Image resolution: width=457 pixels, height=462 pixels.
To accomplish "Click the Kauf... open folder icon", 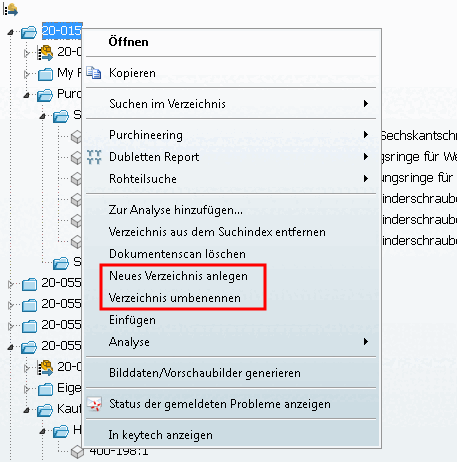I will pos(45,410).
